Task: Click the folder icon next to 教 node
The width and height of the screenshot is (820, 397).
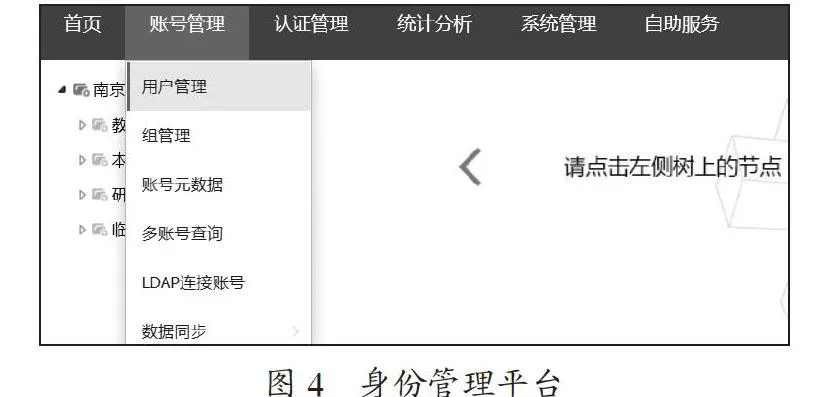Action: click(100, 125)
